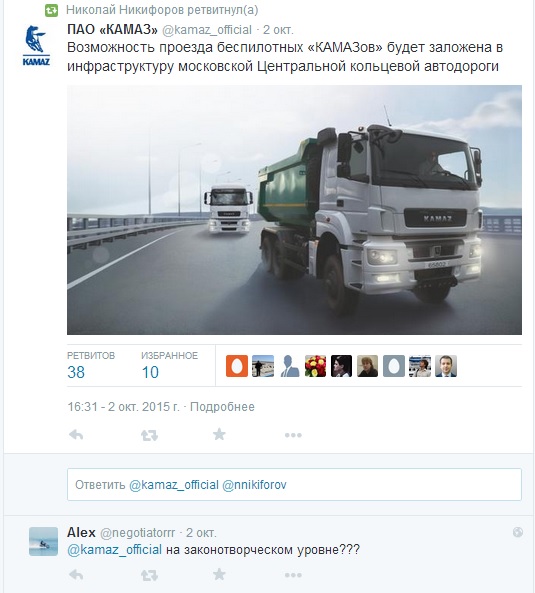Favorite the KAMAZ tweet with star icon
535x593 pixels.
219,435
